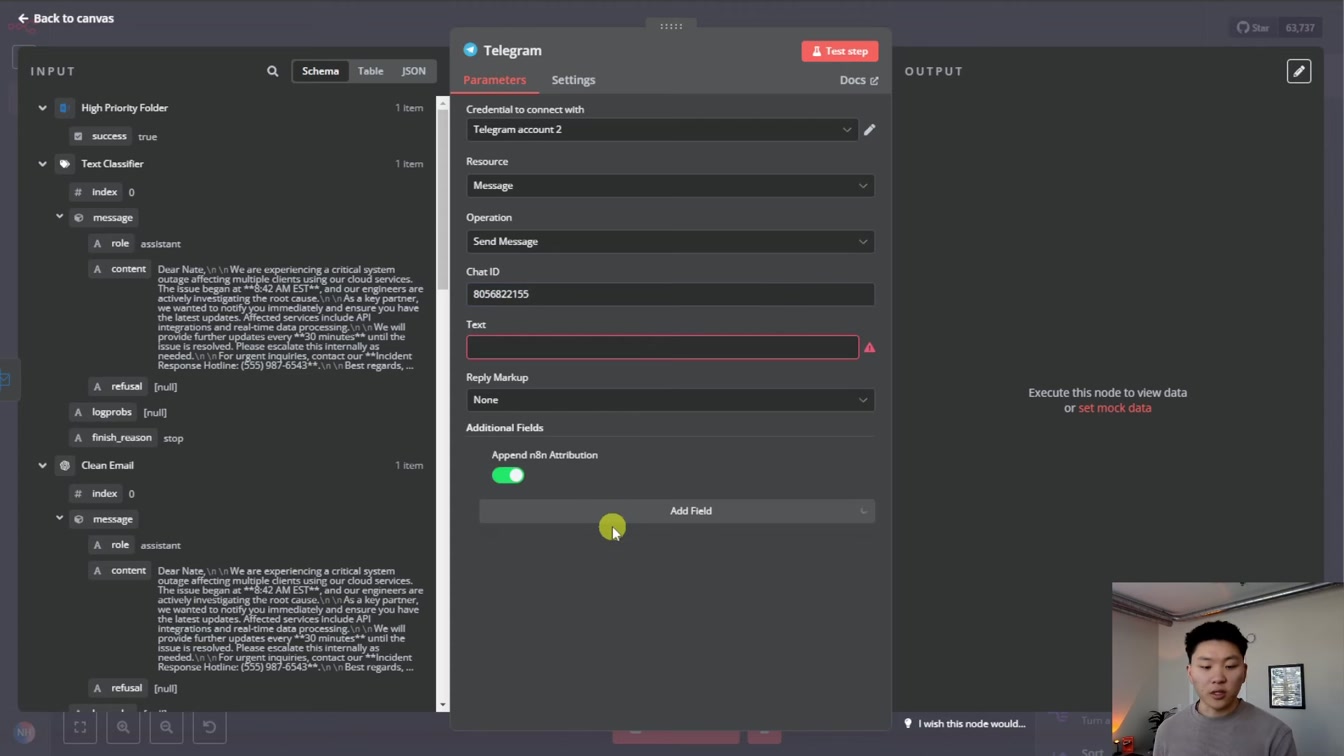Collapse the Text Classifier node

pos(42,164)
